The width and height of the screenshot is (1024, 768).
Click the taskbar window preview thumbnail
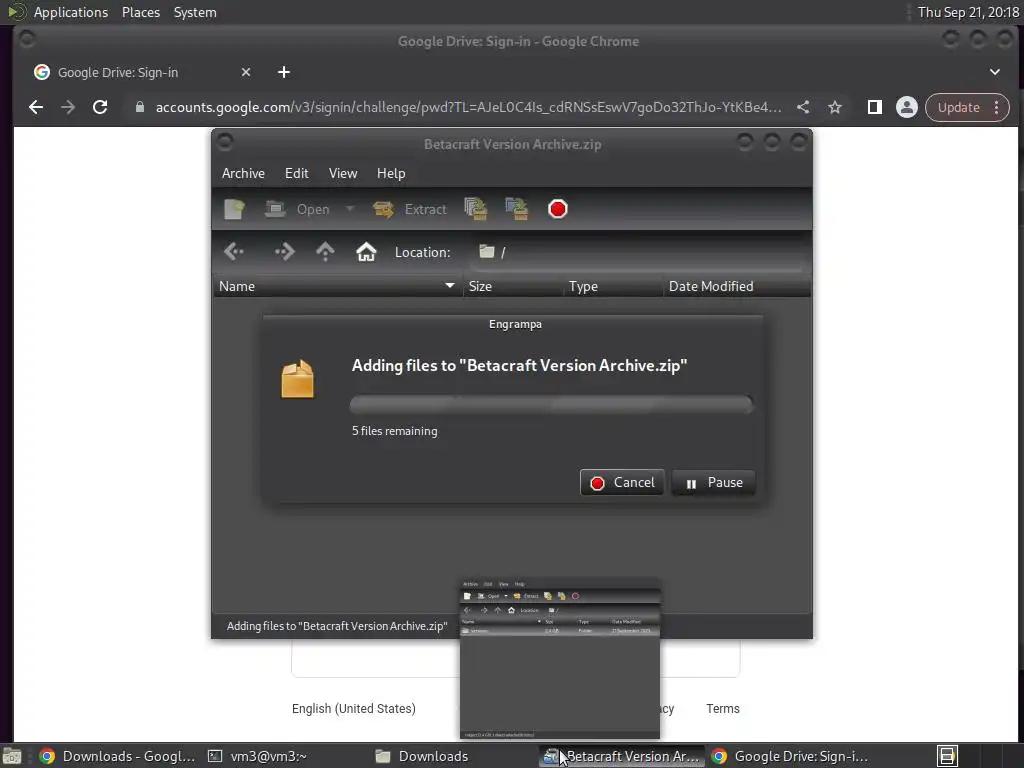(560, 659)
